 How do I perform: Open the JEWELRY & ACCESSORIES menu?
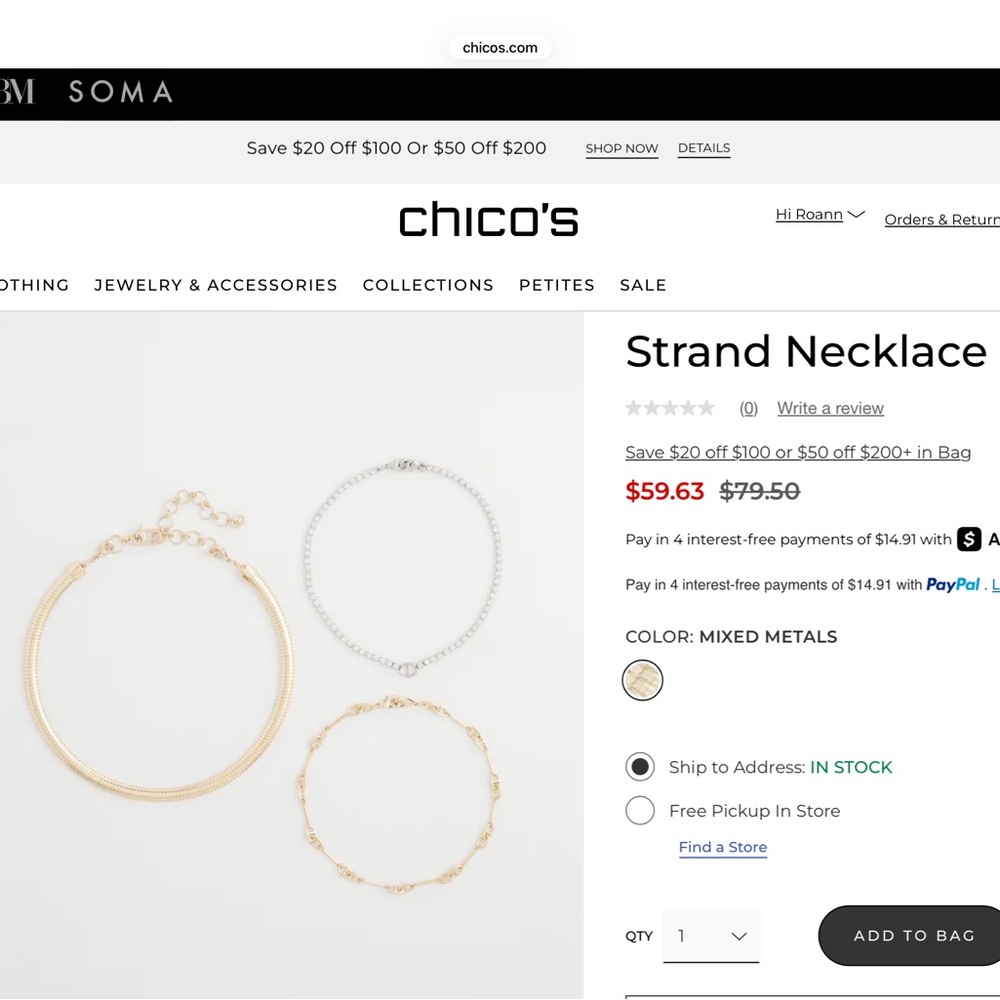[x=216, y=285]
